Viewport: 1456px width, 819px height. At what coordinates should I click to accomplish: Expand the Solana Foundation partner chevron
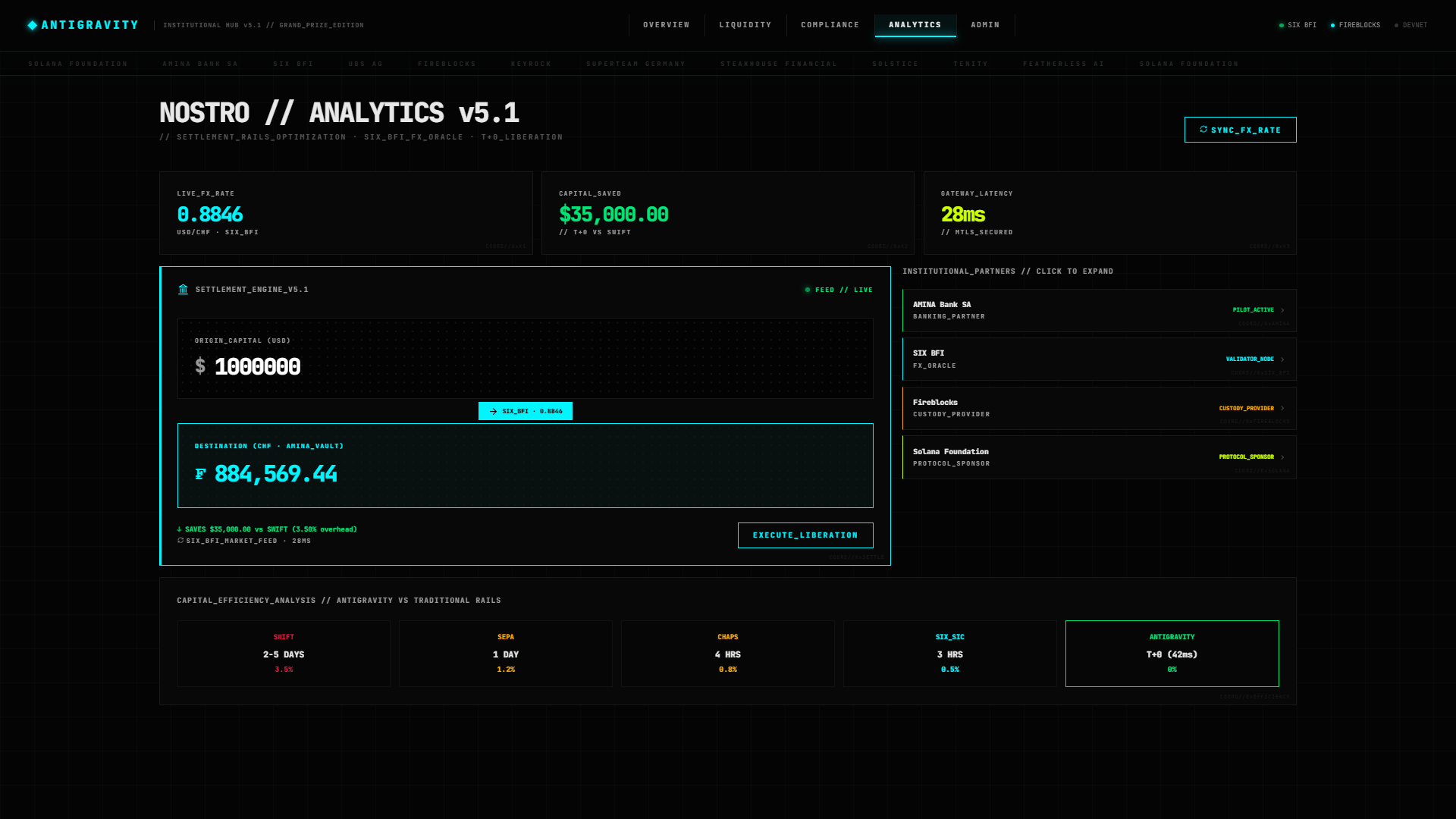1282,457
